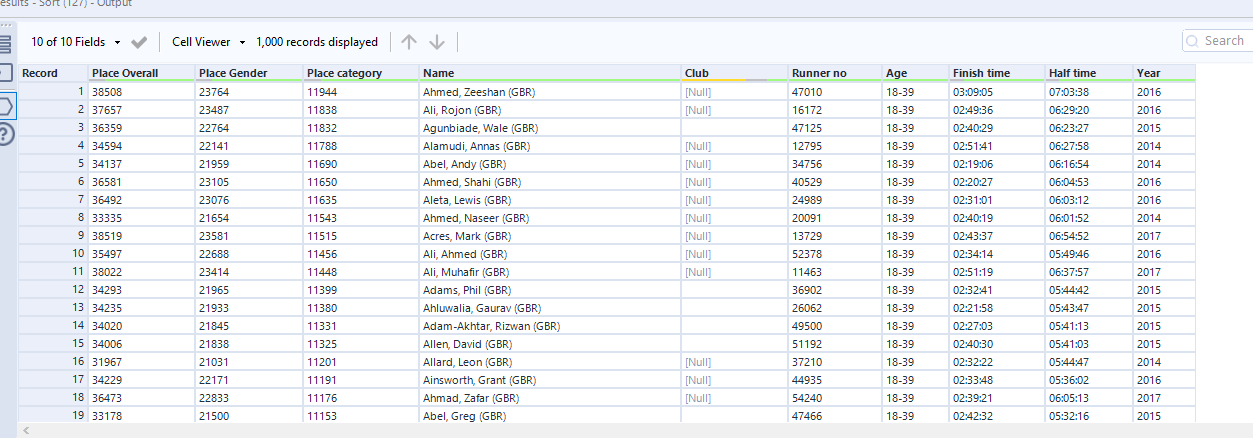
Task: Click the horizontal scrollbar left arrow
Action: coord(26,431)
